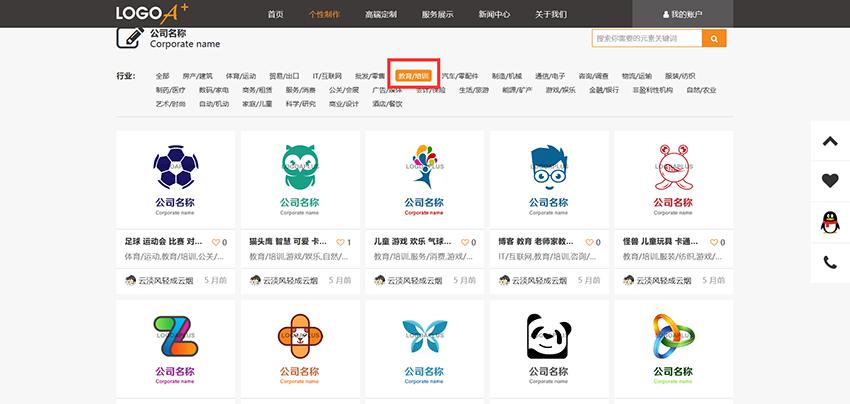Viewport: 850px width, 404px height.
Task: Contact support via the QQ penguin icon
Action: pos(830,222)
